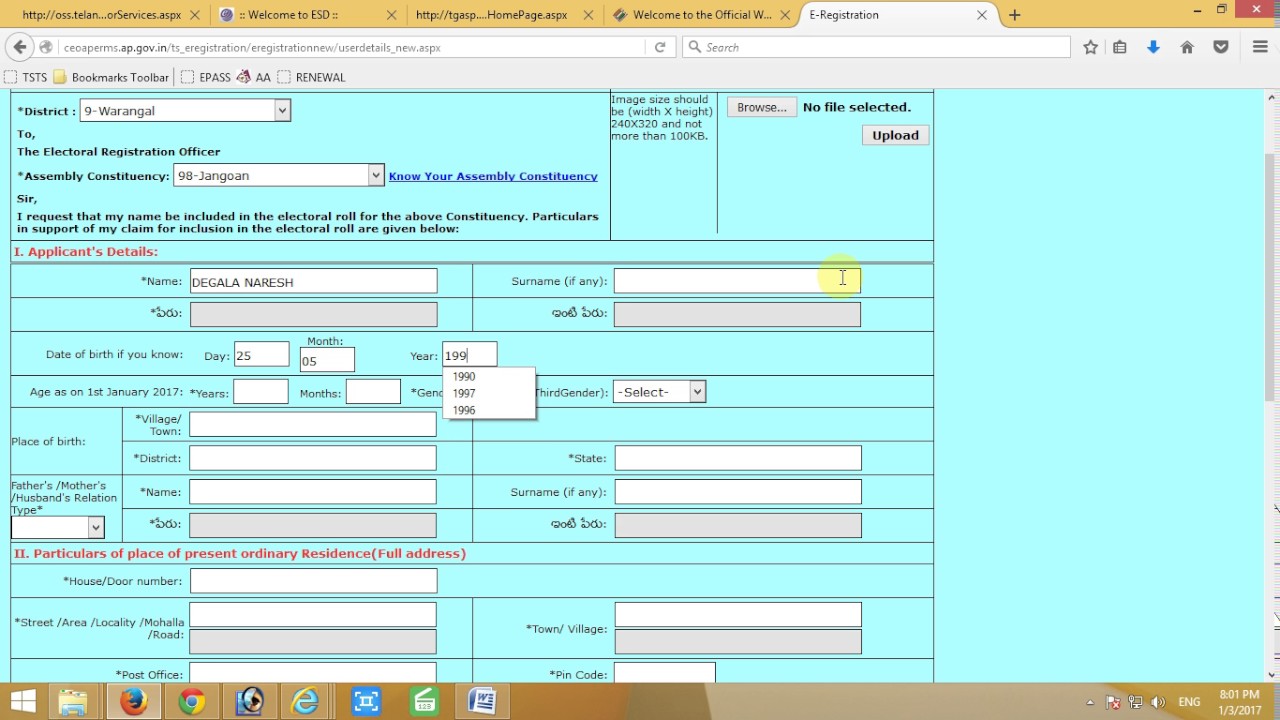The height and width of the screenshot is (720, 1280).
Task: Click the Firefox back arrow button
Action: [x=19, y=47]
